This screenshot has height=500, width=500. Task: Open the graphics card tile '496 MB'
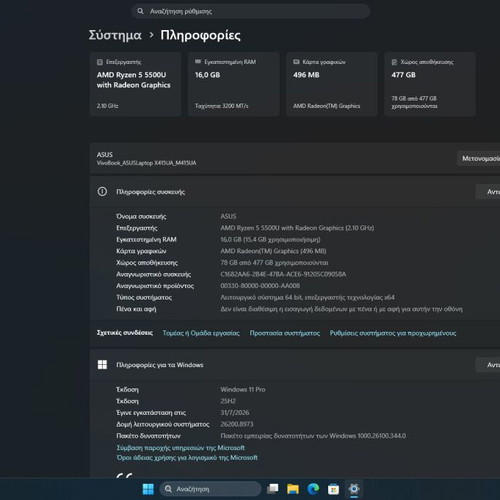coord(332,84)
